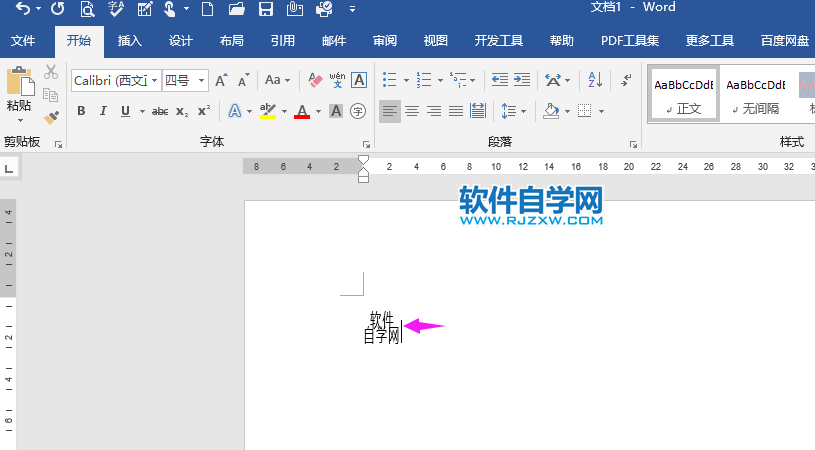
Task: Set Align Left paragraph alignment
Action: click(390, 111)
